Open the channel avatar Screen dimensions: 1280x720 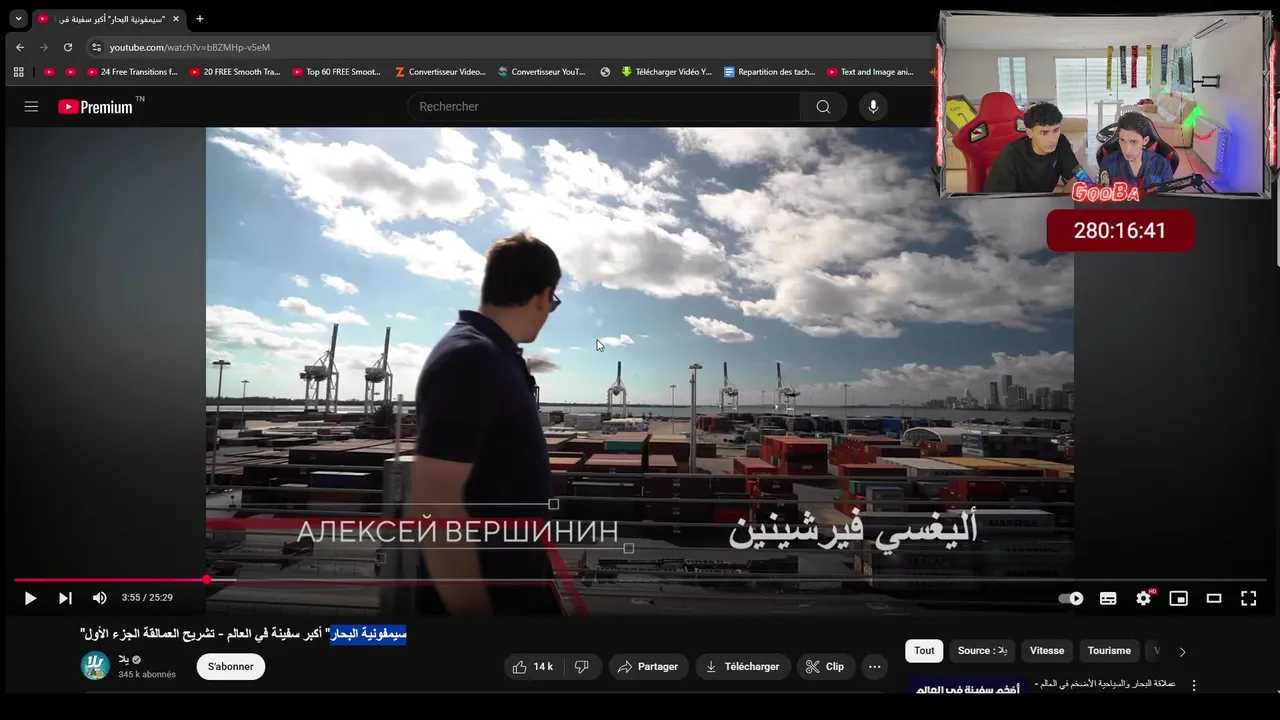click(x=95, y=666)
